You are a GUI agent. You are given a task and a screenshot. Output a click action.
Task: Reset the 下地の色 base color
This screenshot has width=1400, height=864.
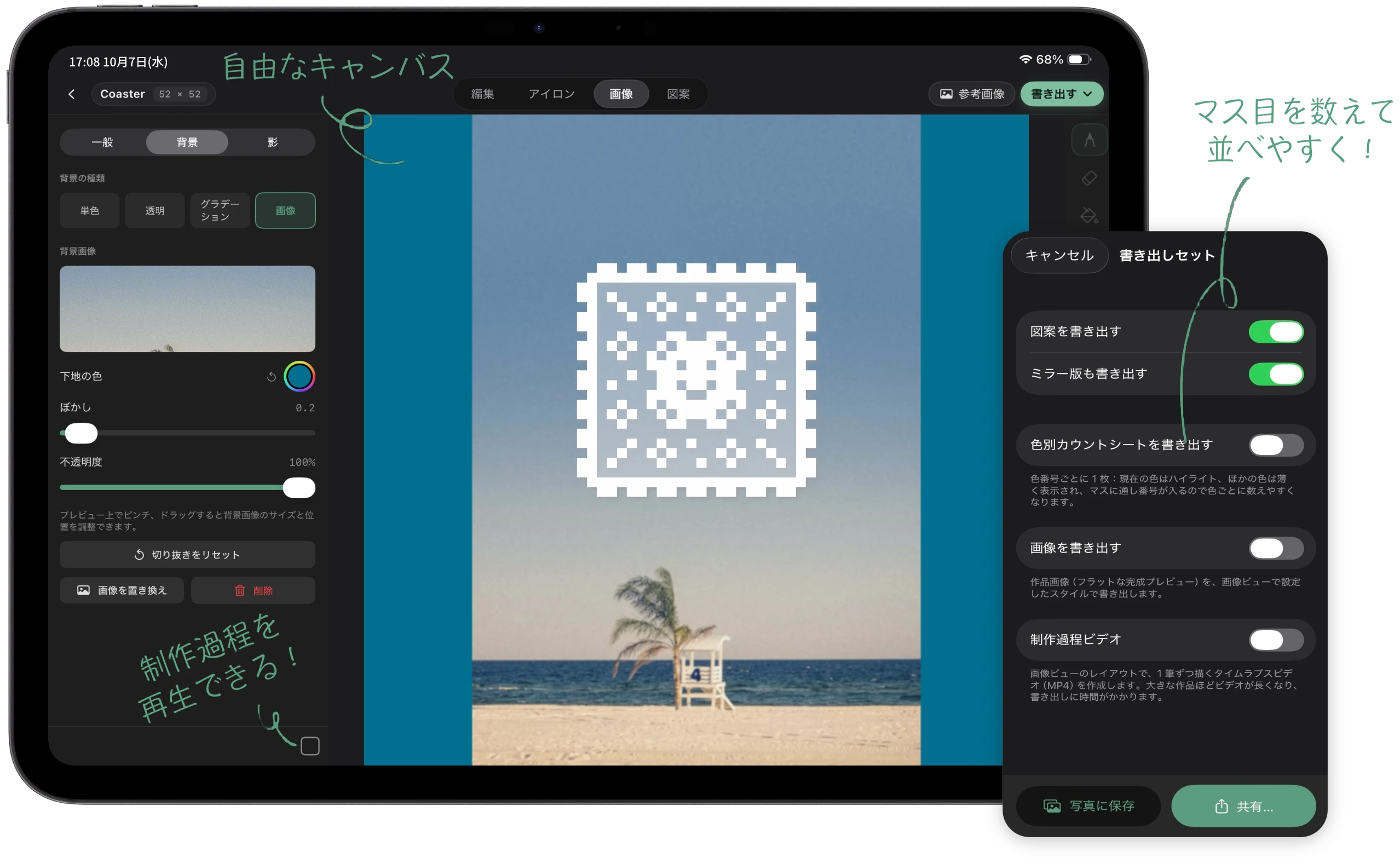272,377
